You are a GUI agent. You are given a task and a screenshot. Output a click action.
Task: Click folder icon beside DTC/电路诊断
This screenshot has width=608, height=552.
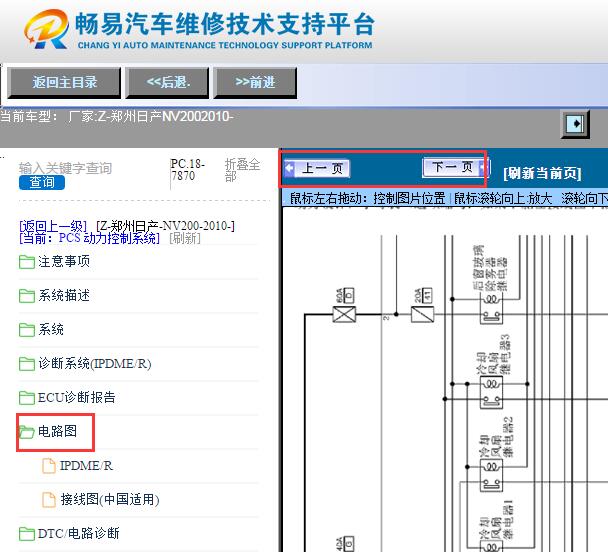coord(27,534)
